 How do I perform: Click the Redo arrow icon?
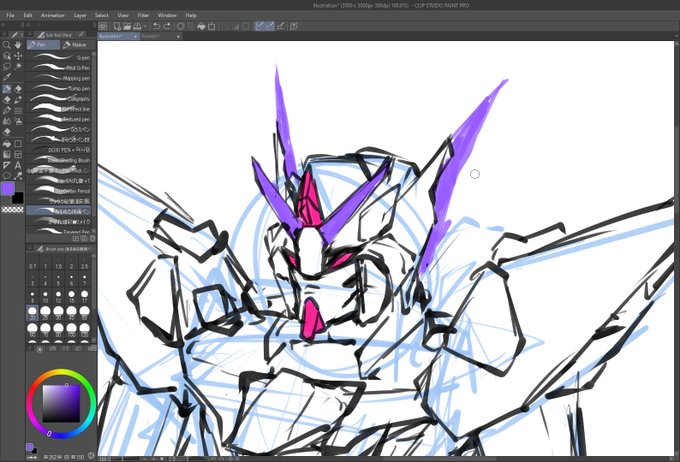[167, 26]
